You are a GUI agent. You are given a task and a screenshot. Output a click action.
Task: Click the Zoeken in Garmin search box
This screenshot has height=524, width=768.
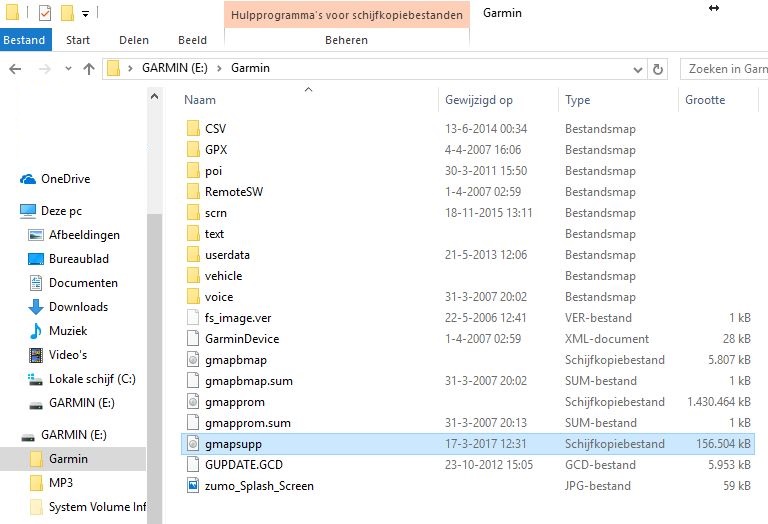click(724, 69)
